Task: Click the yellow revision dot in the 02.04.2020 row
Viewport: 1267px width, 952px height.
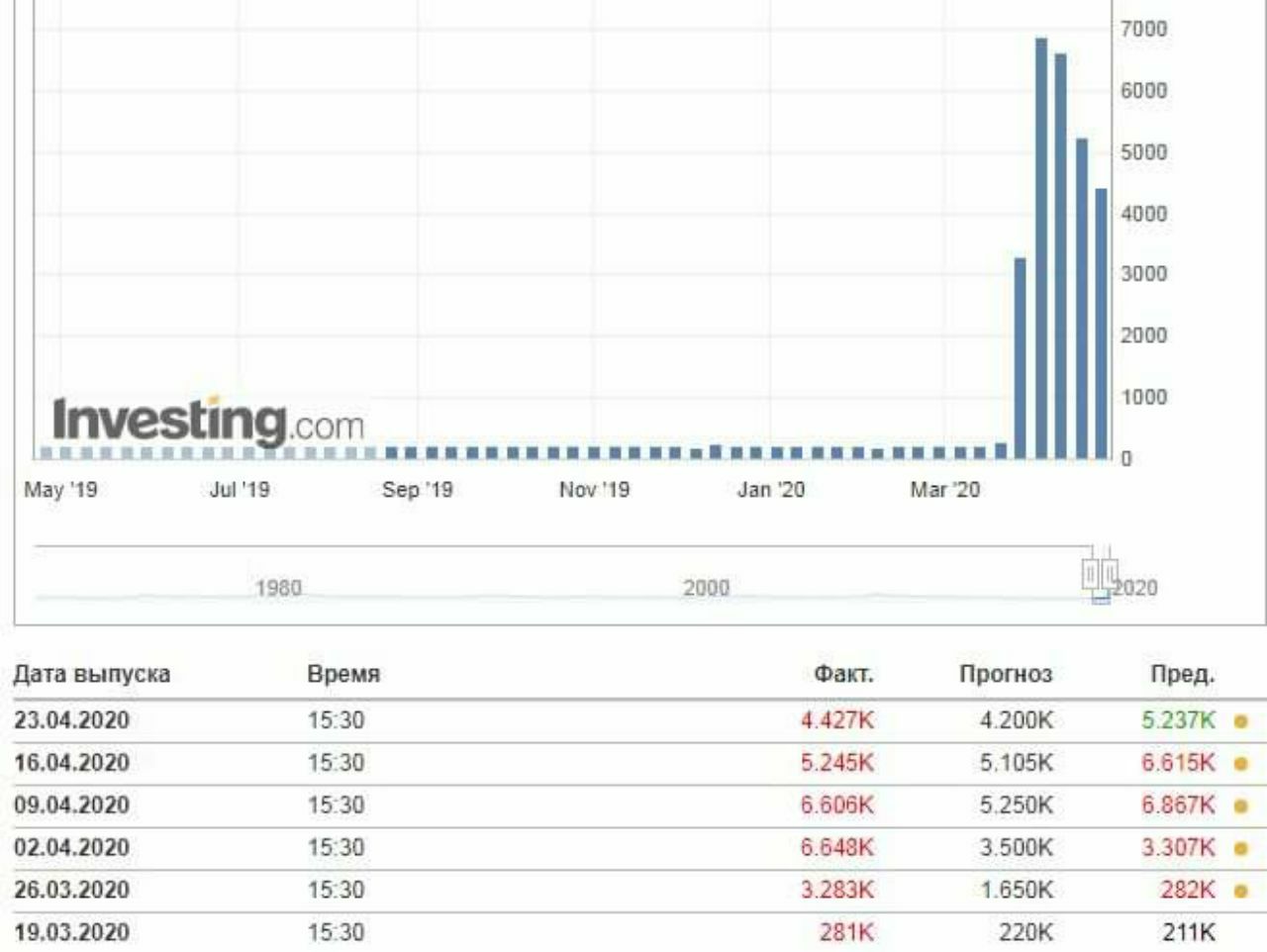Action: [x=1240, y=849]
